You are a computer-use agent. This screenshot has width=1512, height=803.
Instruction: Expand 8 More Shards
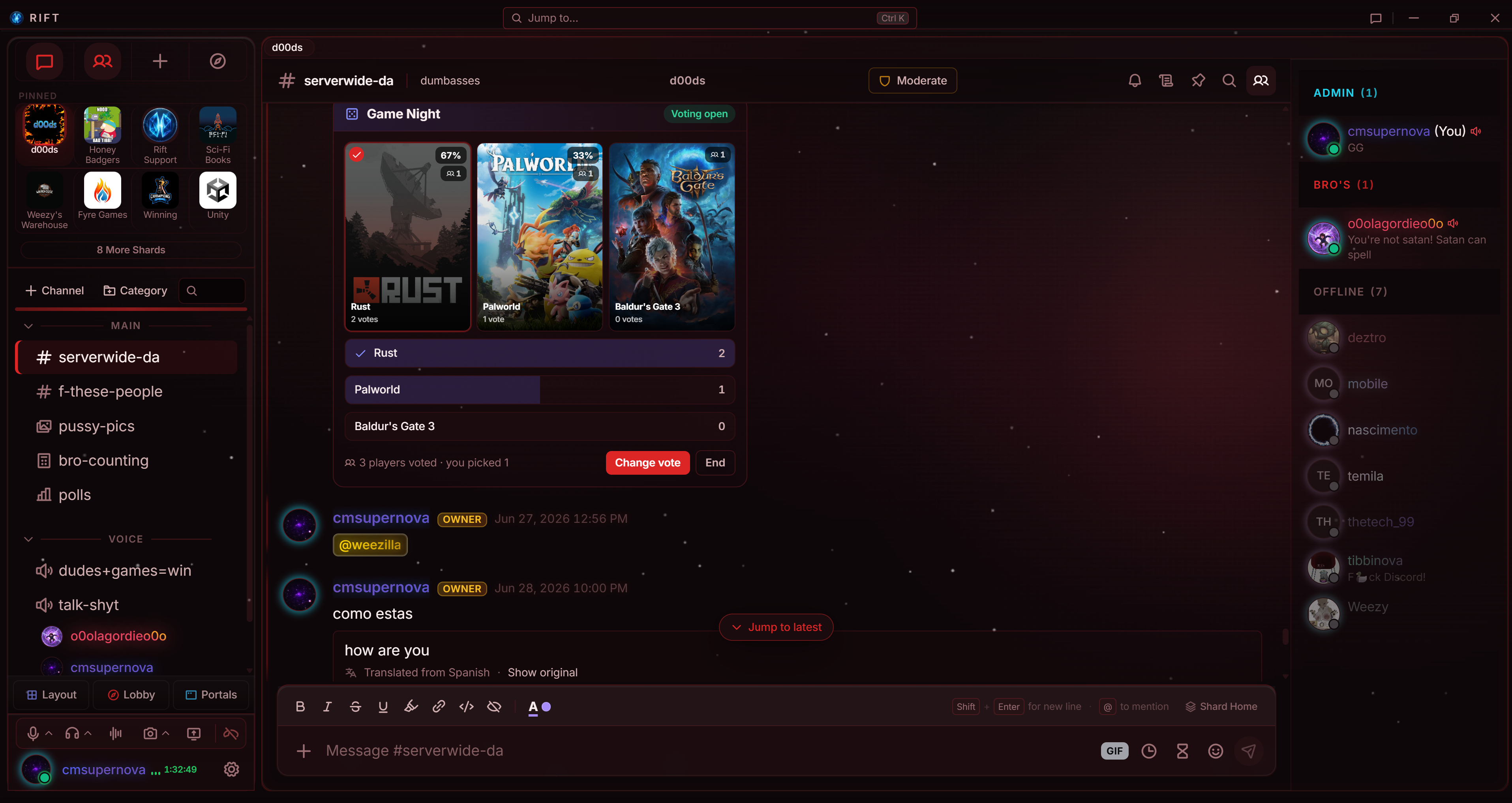(x=131, y=250)
